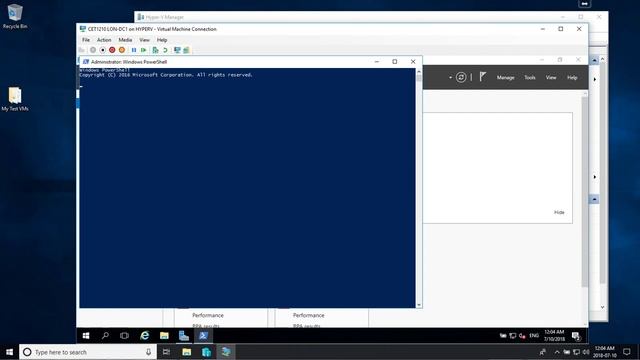Click Server Manager refresh icon
This screenshot has height=360, width=640.
[461, 77]
